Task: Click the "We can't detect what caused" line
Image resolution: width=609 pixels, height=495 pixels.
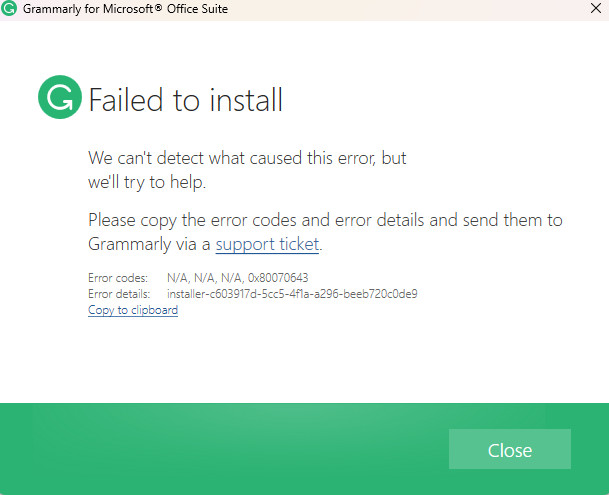Action: tap(247, 158)
